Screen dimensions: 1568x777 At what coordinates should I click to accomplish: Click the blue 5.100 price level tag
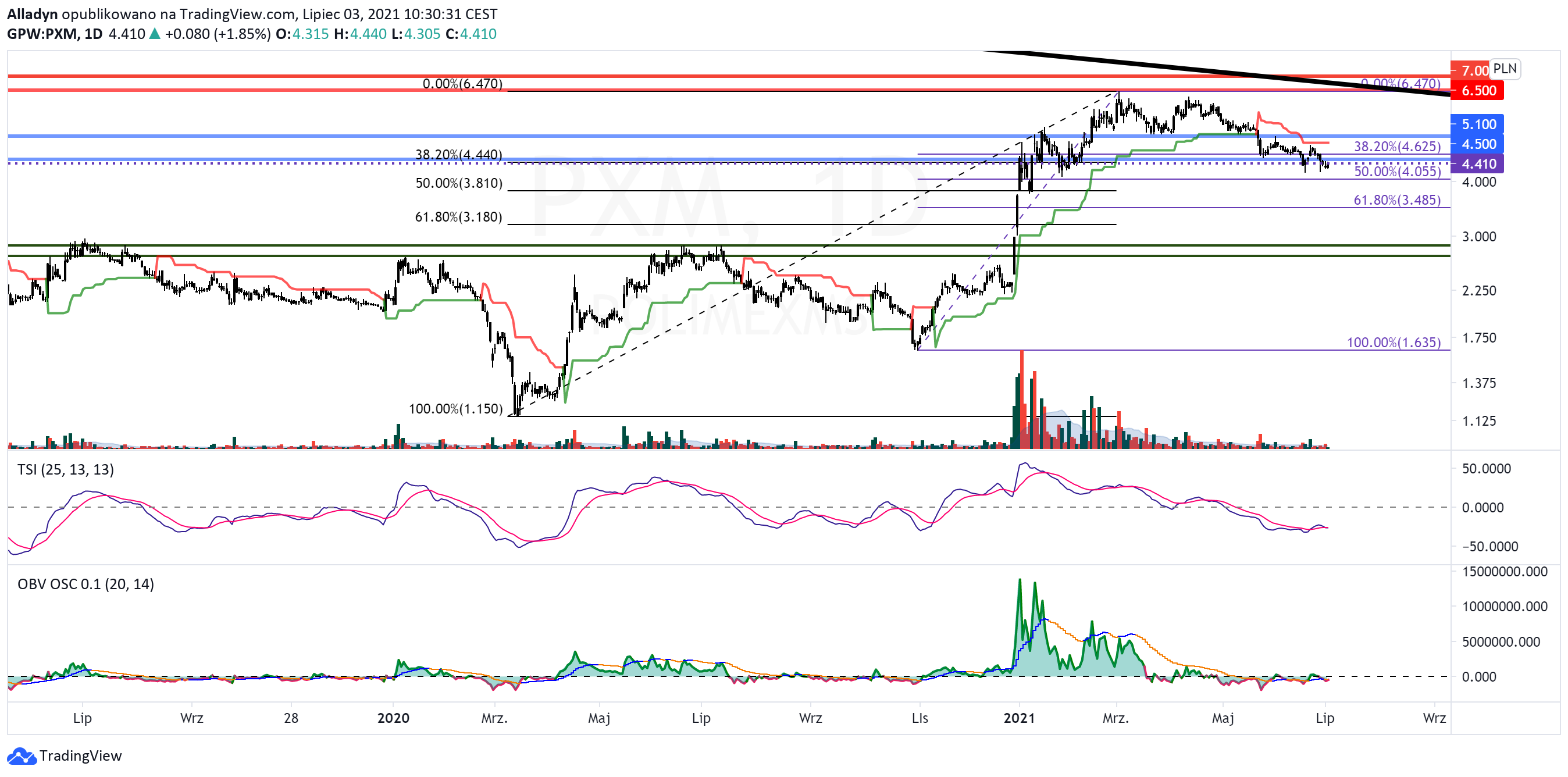click(1477, 124)
